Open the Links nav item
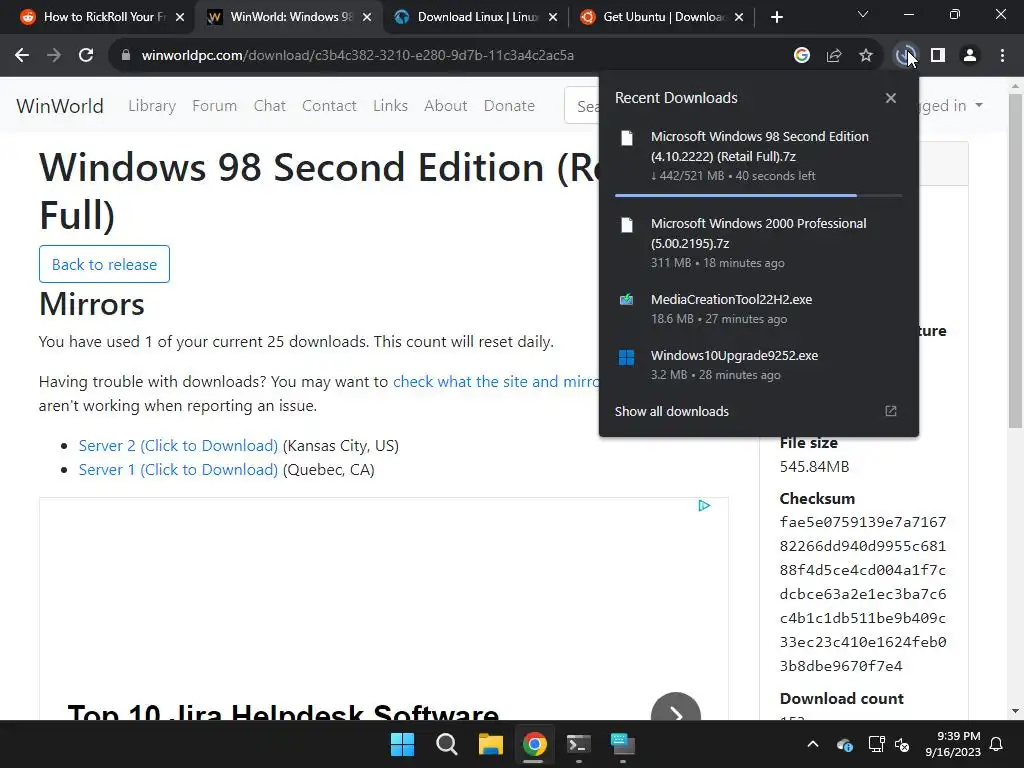 (x=391, y=106)
